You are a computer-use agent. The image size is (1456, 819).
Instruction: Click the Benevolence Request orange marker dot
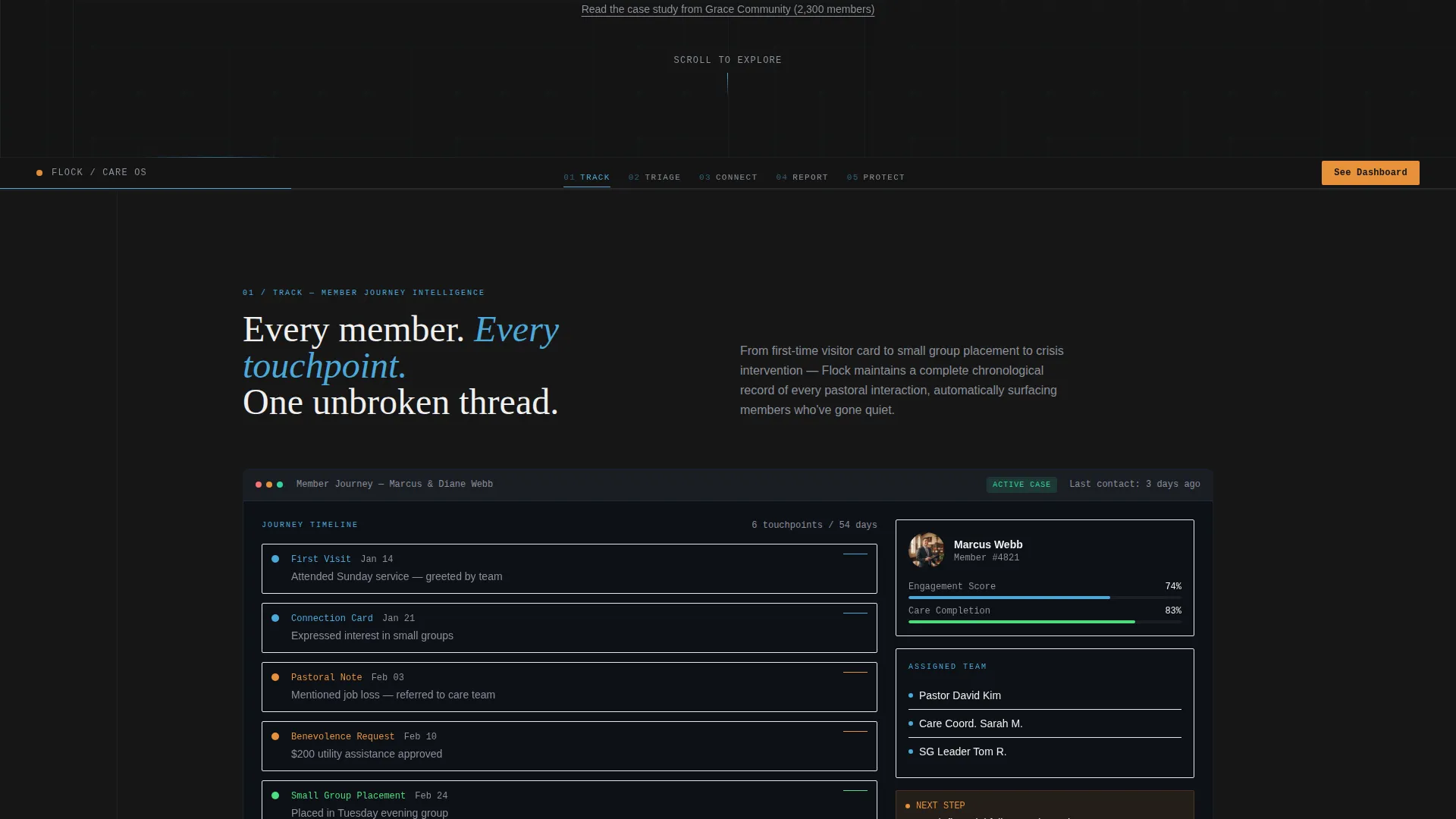[275, 736]
